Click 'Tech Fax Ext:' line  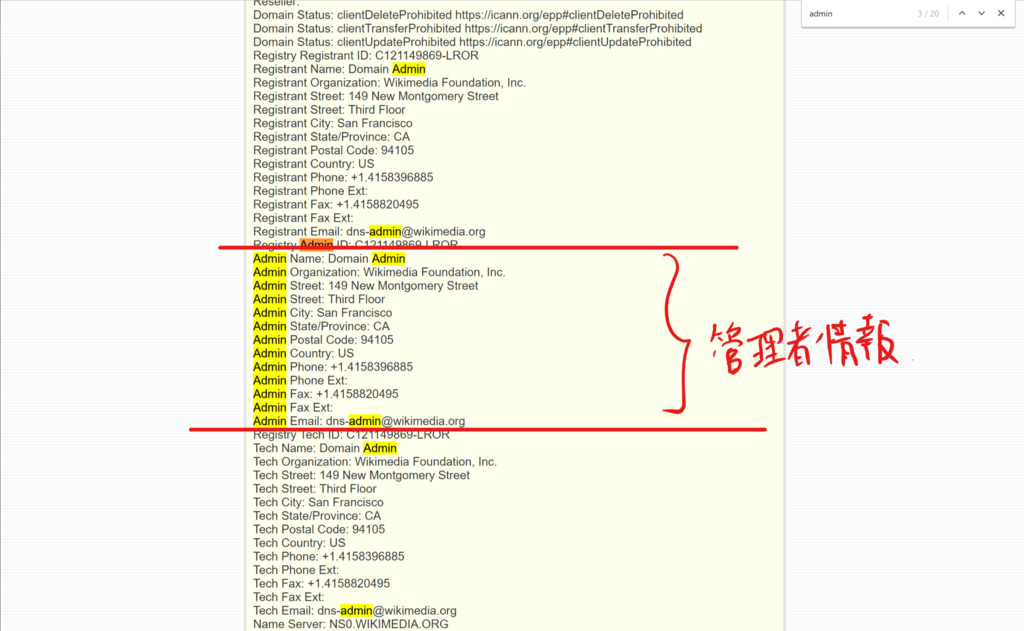(289, 597)
